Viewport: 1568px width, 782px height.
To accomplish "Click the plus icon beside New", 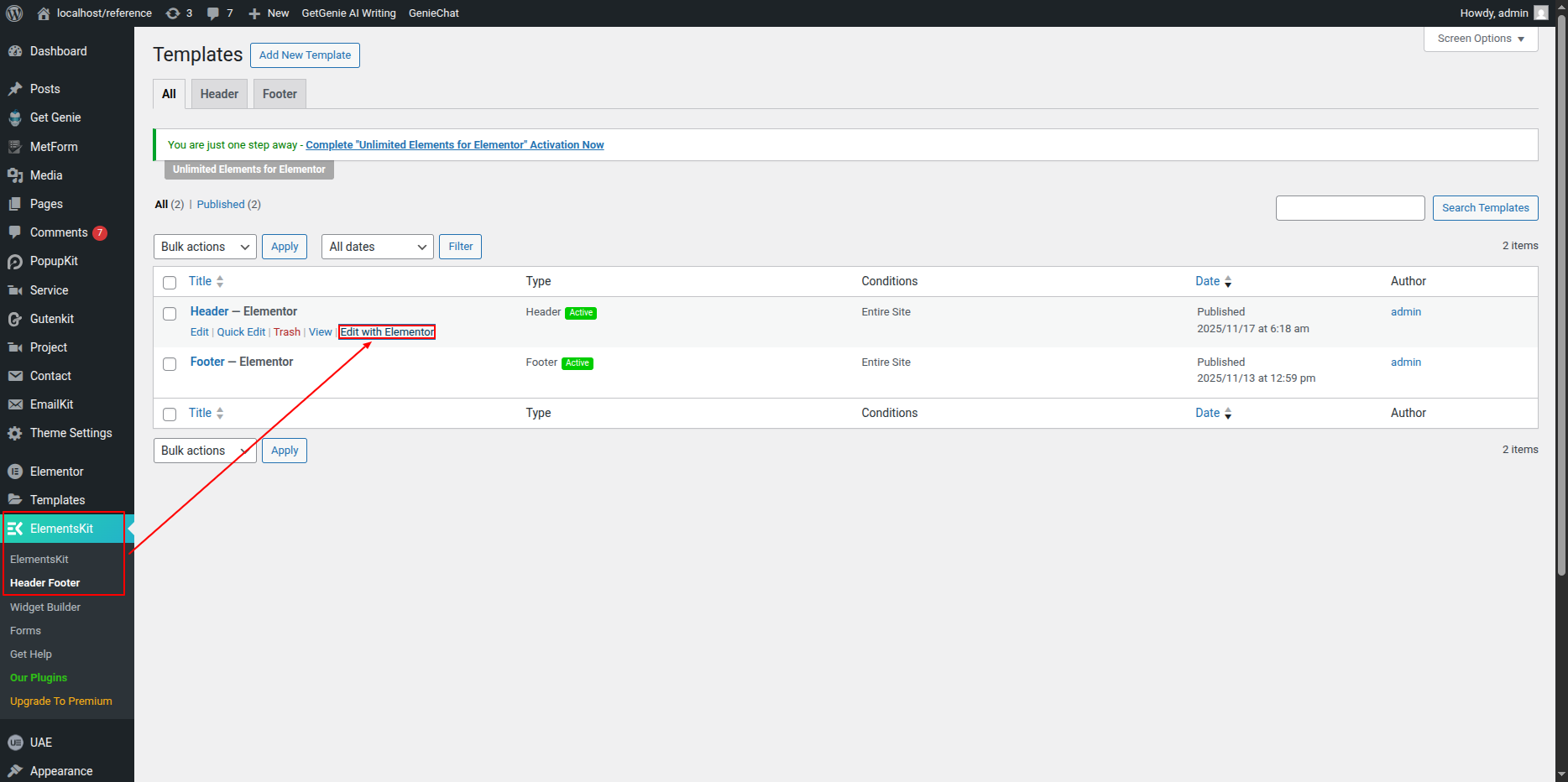I will (x=254, y=13).
